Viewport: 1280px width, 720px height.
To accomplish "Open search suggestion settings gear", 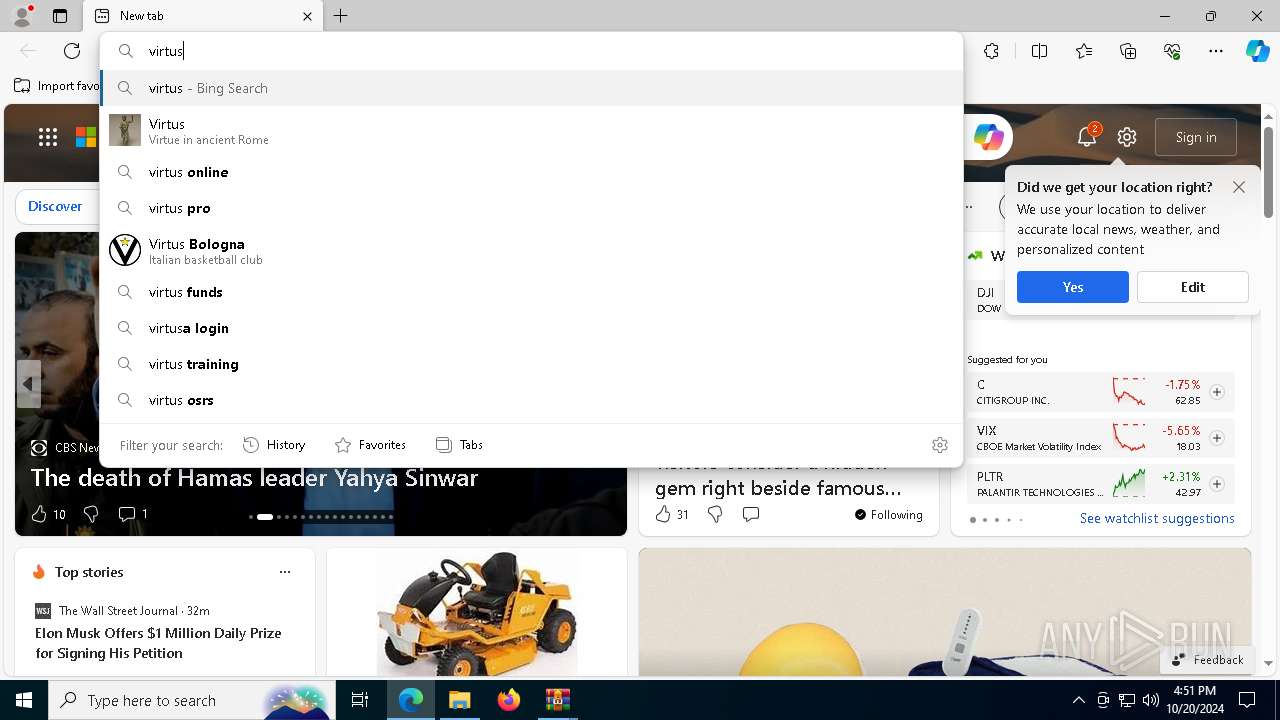I will click(x=940, y=445).
